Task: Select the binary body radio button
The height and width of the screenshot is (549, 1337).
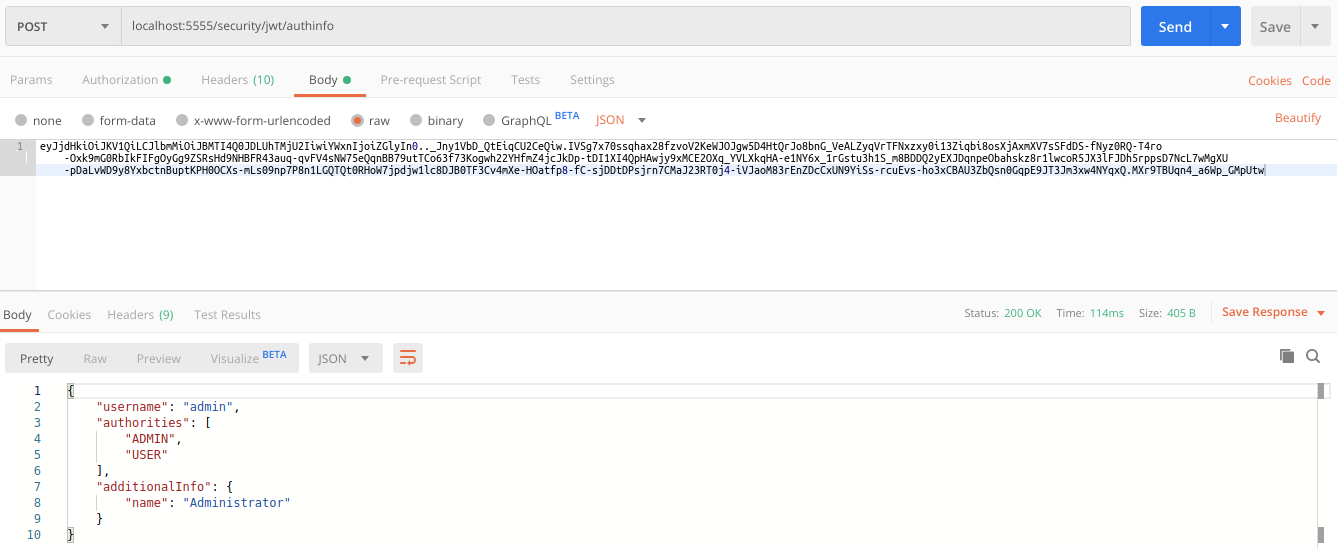Action: [417, 120]
